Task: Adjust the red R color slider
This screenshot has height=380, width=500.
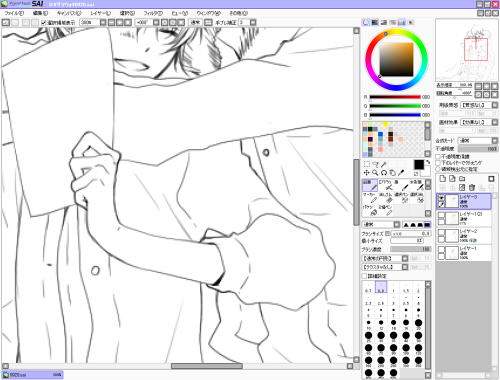Action: (395, 97)
